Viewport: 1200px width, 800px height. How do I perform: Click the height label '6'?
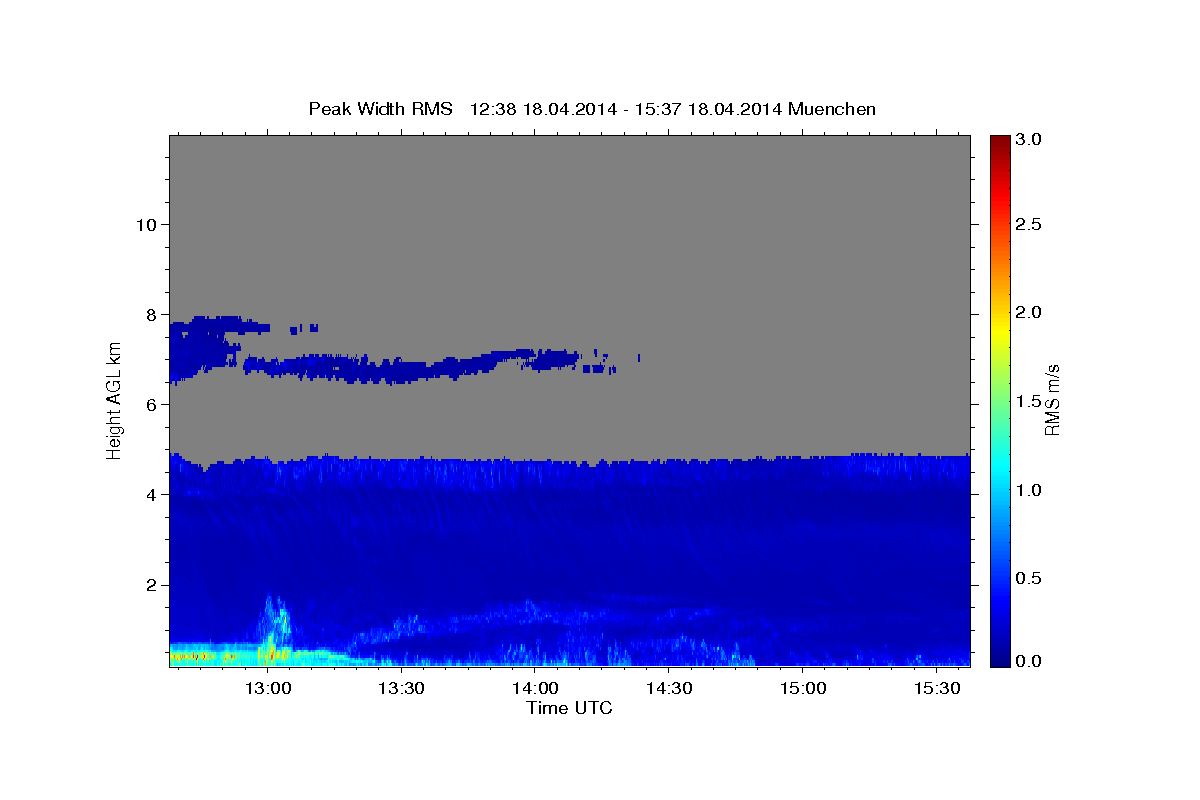point(149,404)
